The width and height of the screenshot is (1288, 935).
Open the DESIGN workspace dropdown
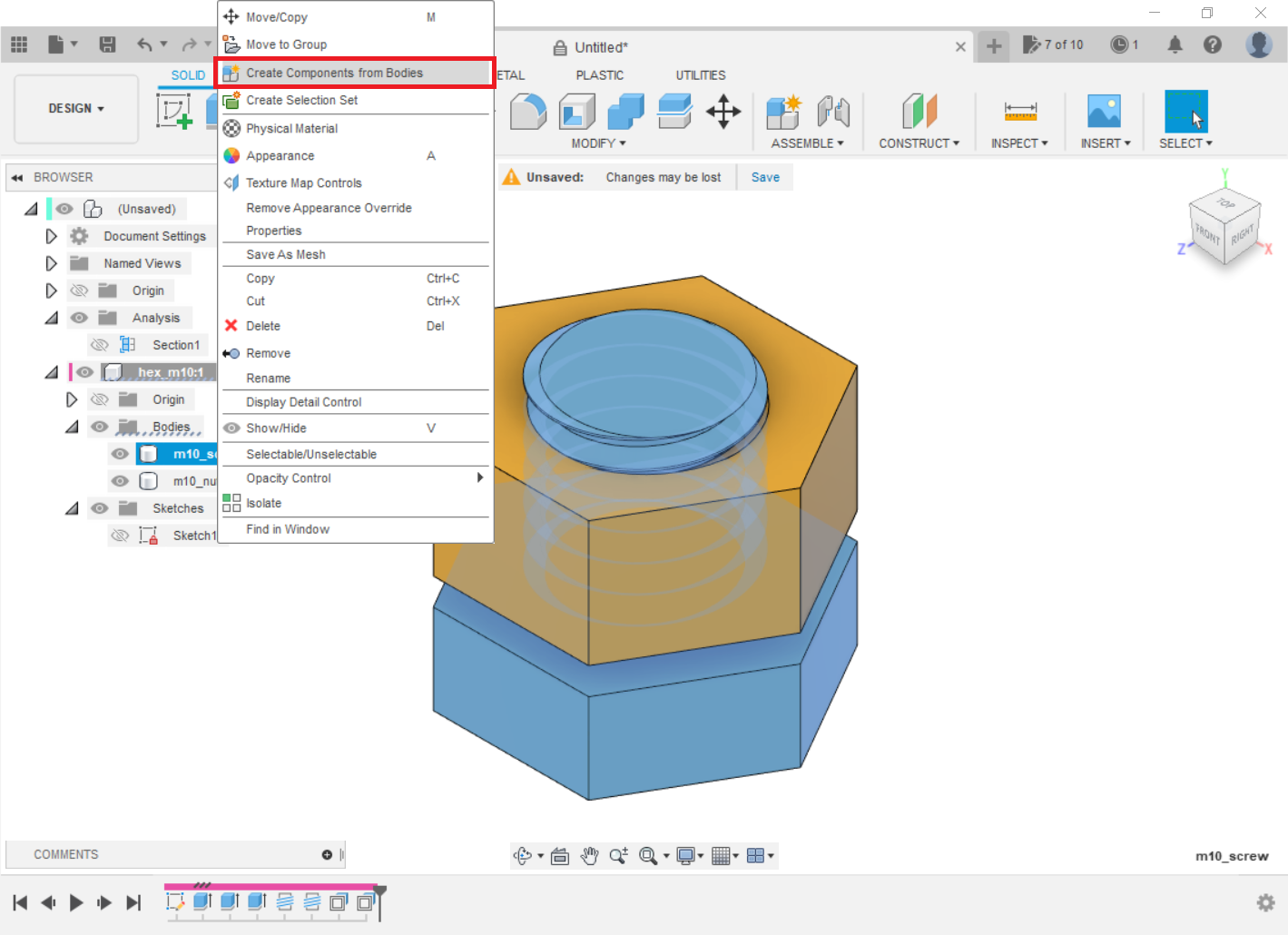(76, 108)
